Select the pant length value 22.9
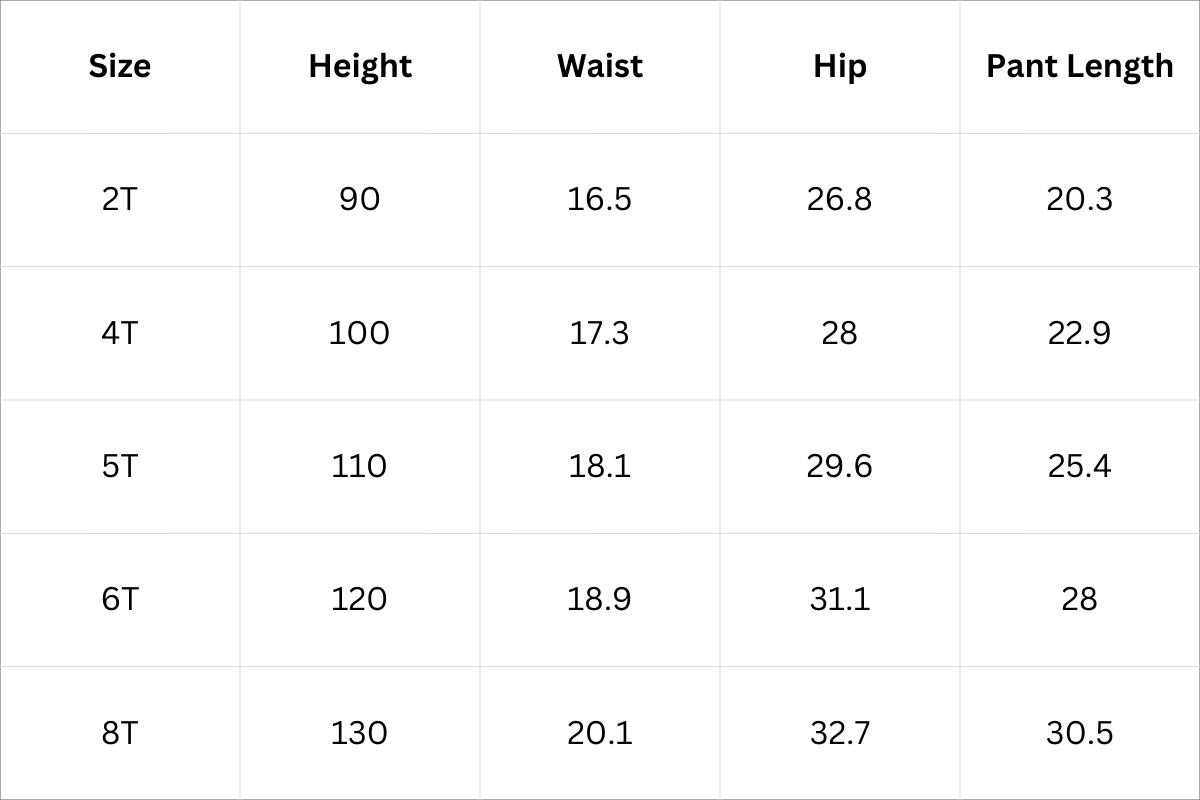Screen dimensions: 1200x800 click(1079, 332)
